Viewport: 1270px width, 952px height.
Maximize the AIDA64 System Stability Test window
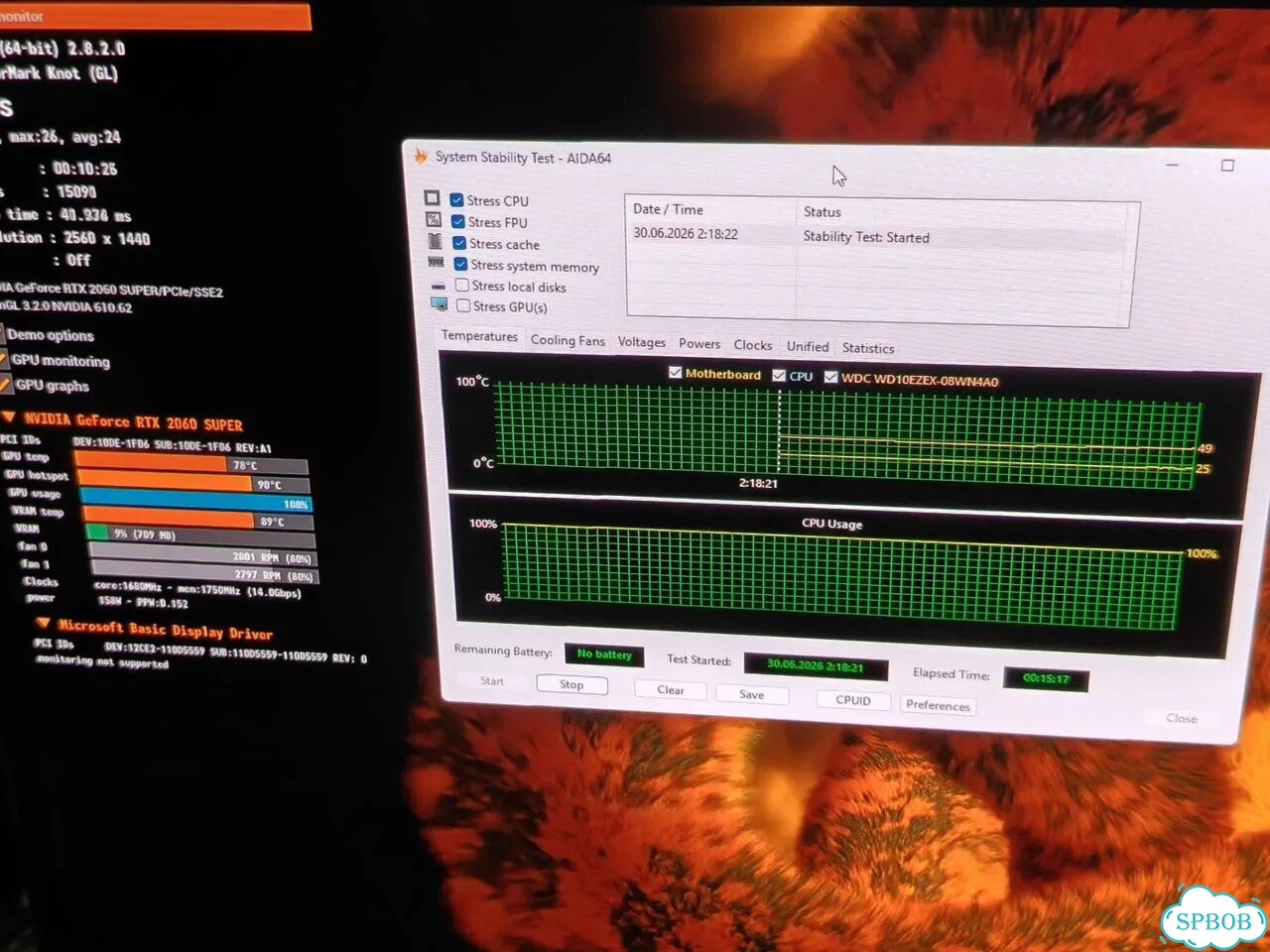(1227, 166)
